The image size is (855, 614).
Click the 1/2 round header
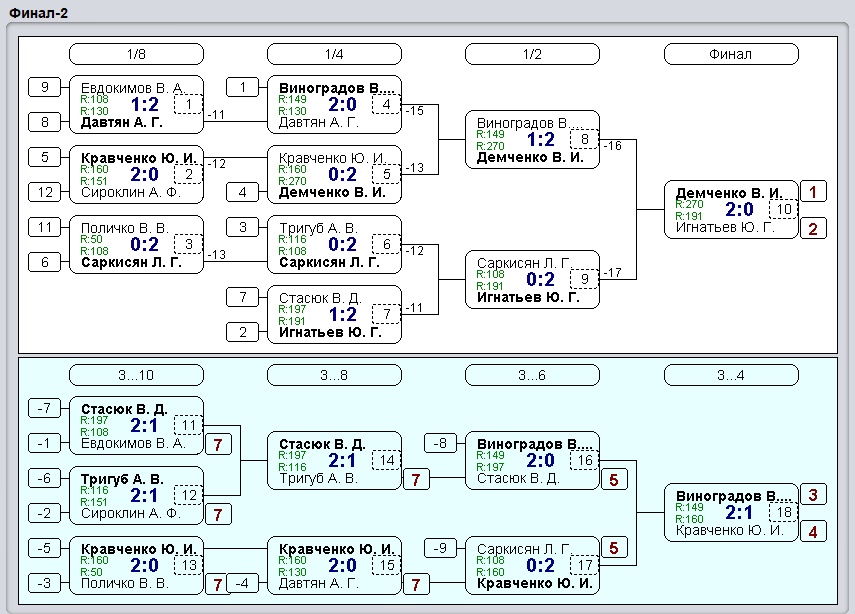pos(532,54)
